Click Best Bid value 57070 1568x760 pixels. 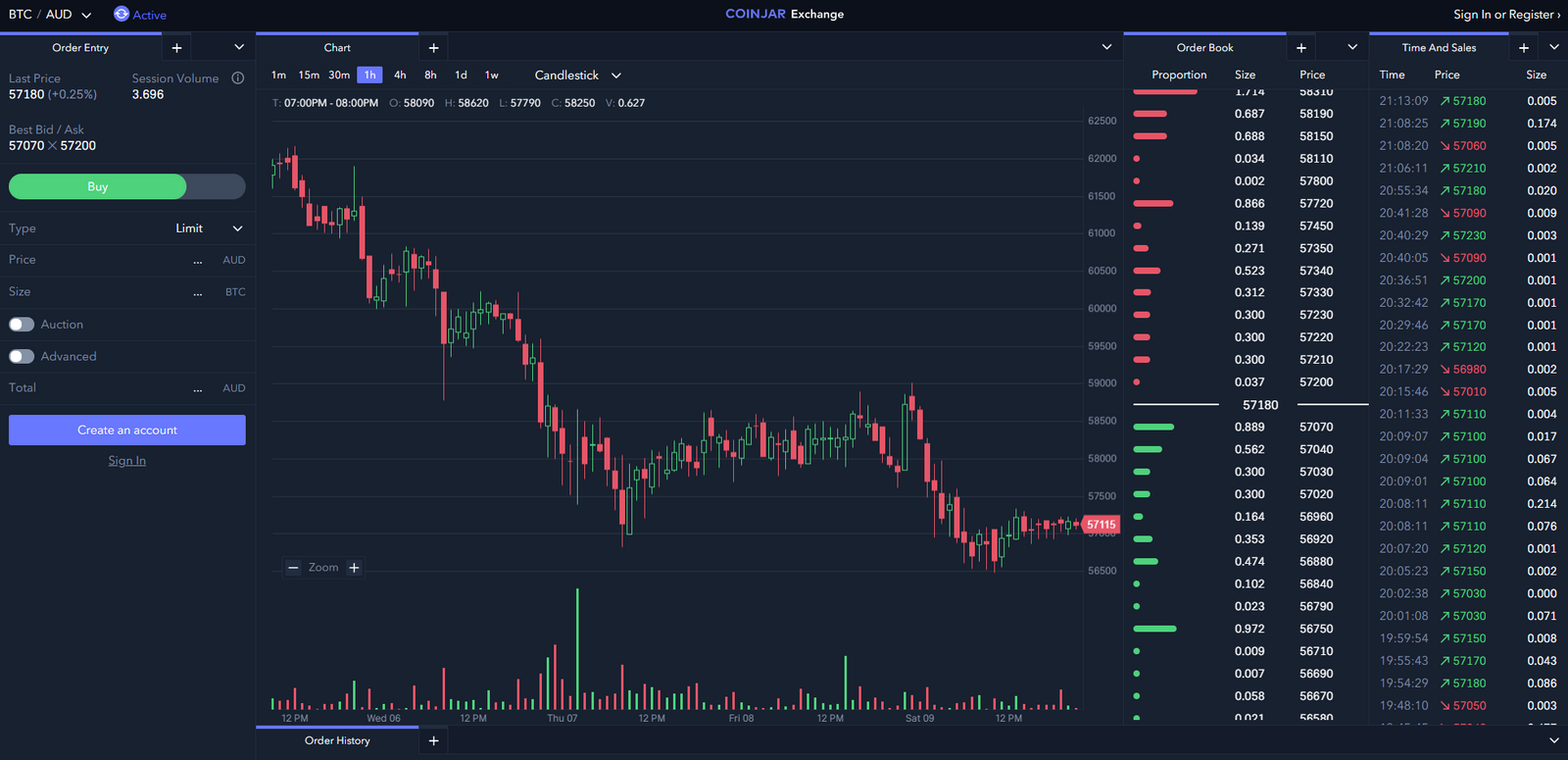pos(26,146)
